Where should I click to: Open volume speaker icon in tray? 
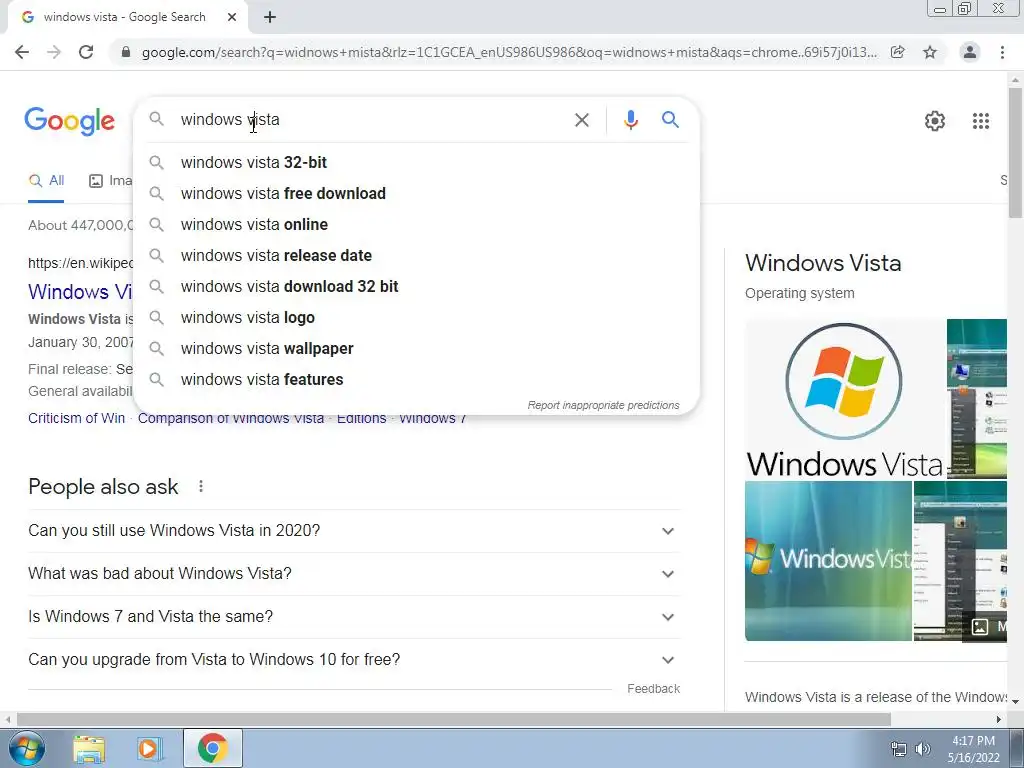tap(922, 749)
